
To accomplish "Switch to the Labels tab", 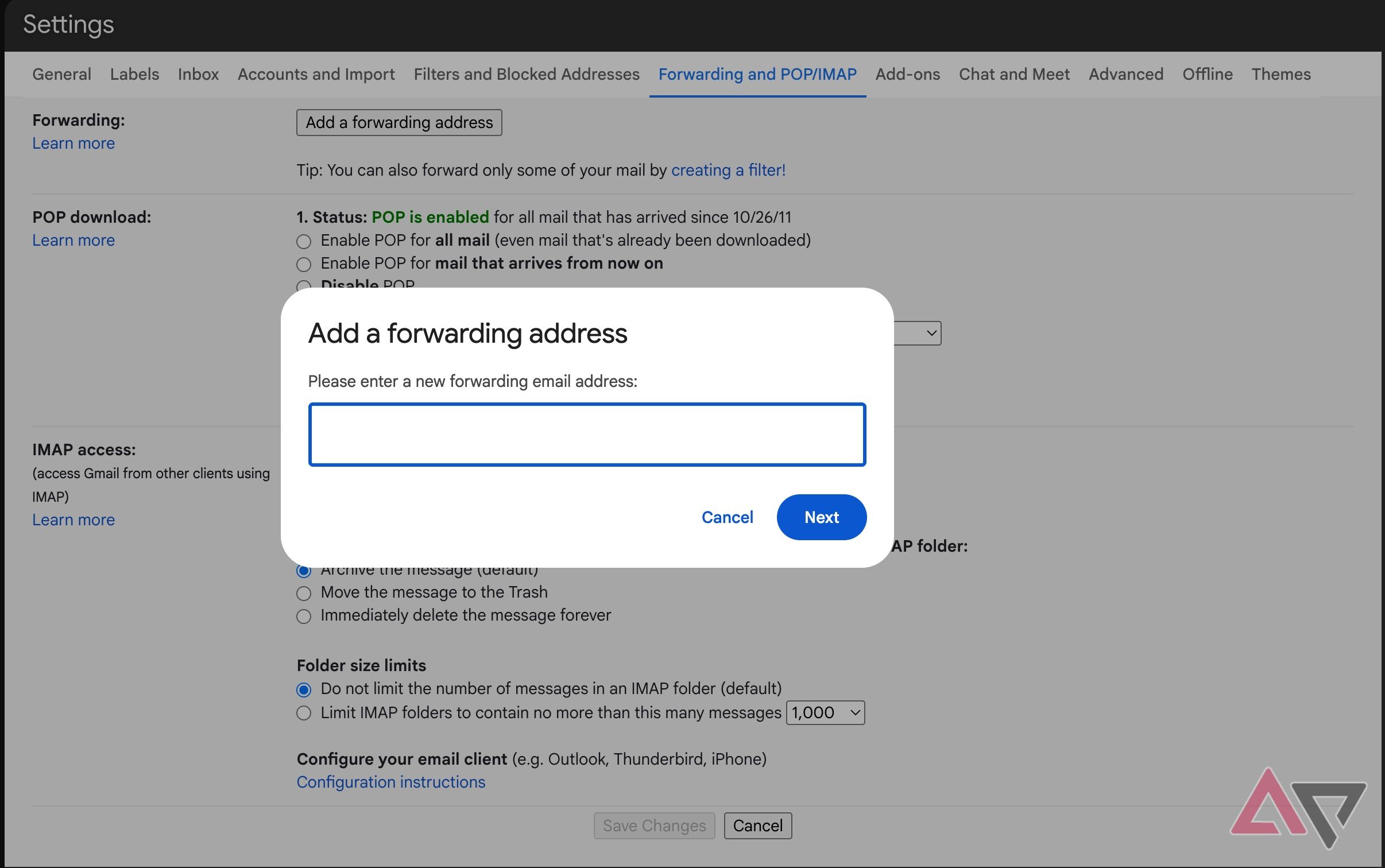I will tap(134, 74).
